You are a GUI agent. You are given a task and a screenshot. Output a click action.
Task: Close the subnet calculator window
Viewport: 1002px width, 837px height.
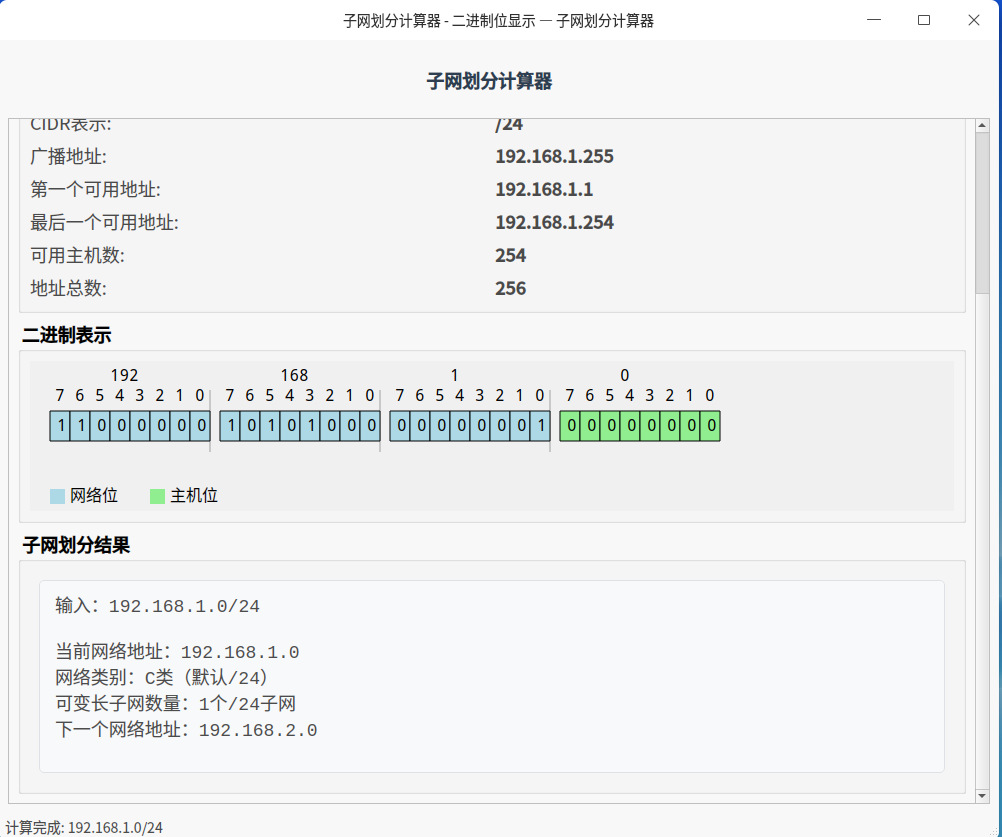pos(973,20)
